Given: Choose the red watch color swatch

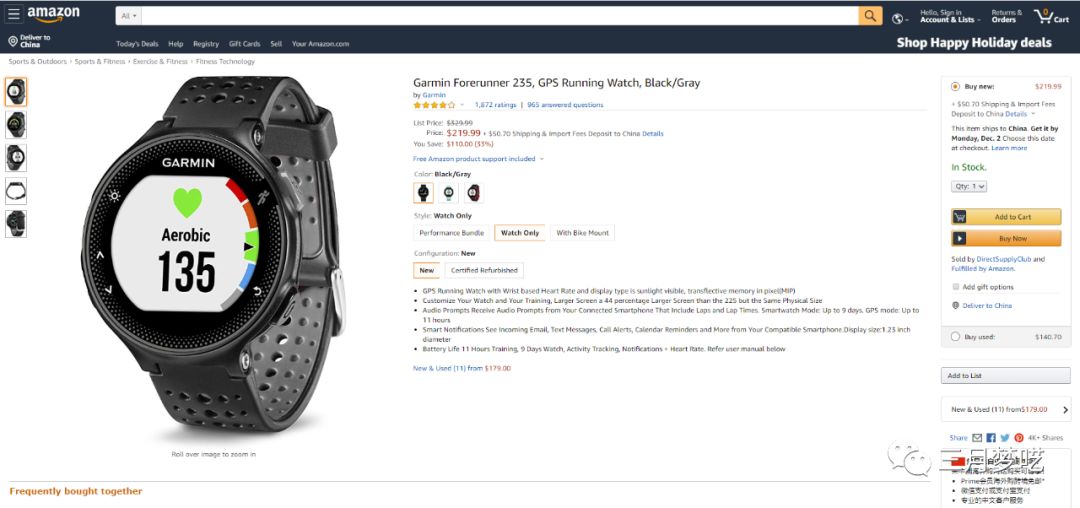Looking at the screenshot, I should click(473, 193).
